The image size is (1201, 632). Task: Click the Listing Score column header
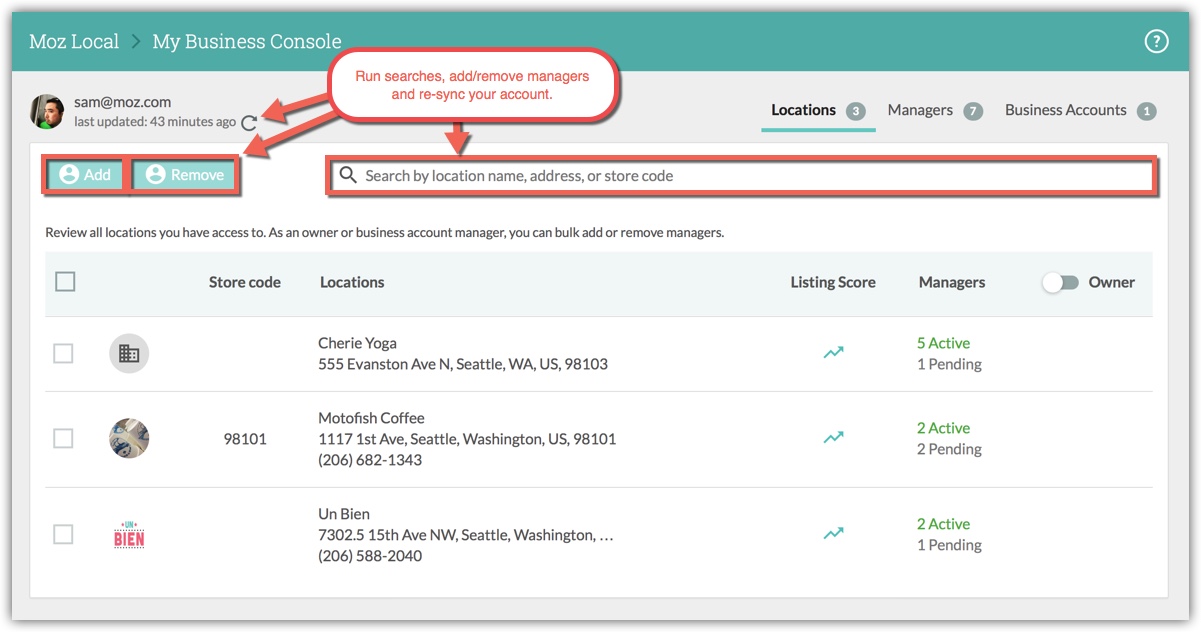coord(833,282)
